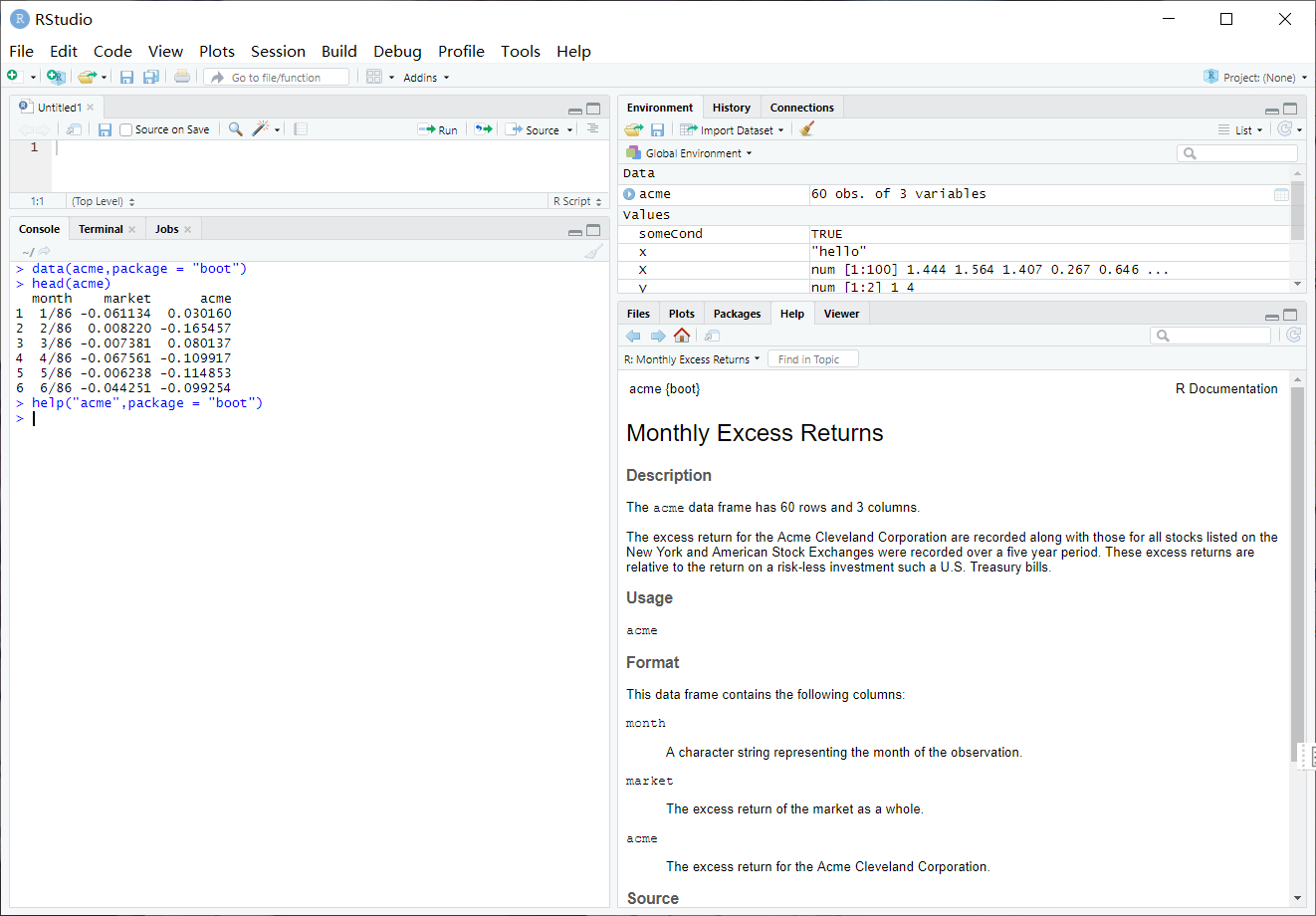Viewport: 1316px width, 916px height.
Task: Show document outline in the editor
Action: click(x=592, y=128)
